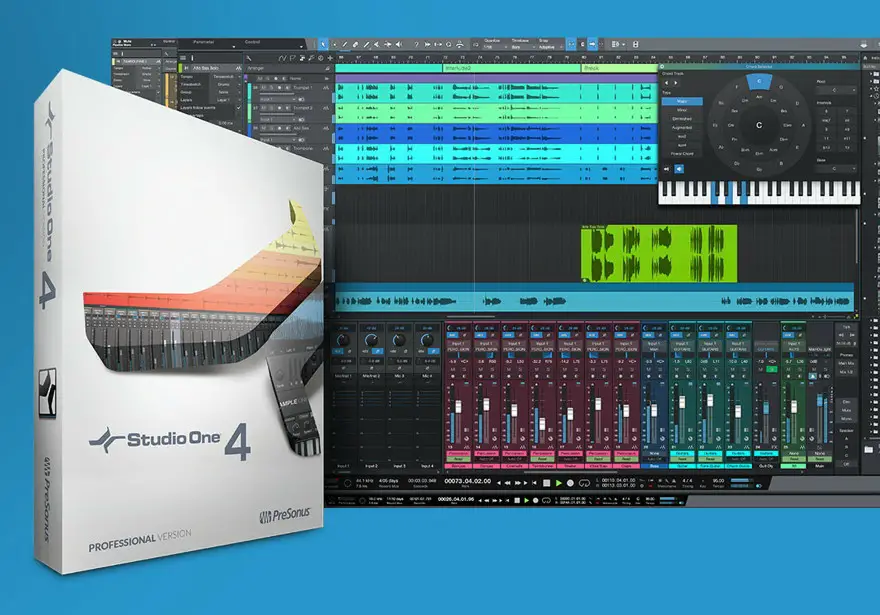Enable input monitor on Alto Sax track
The image size is (880, 615).
[287, 128]
